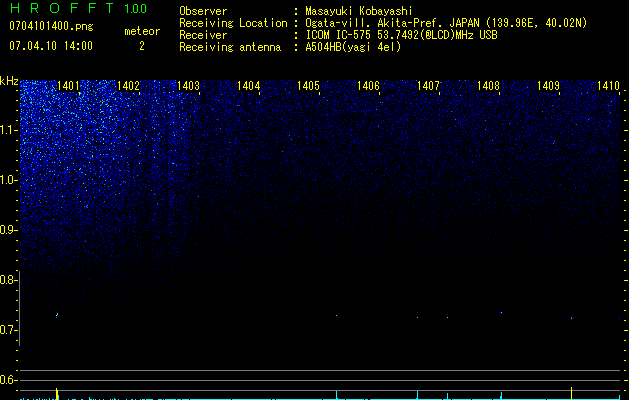The image size is (629, 400).
Task: Click the 0.9 kHz axis label
Action: [8, 230]
